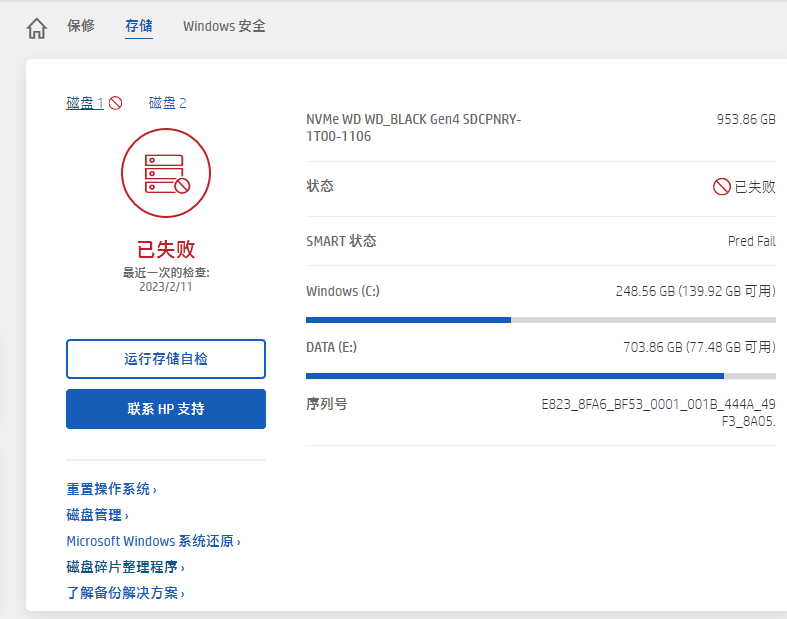Open 磁盘碎片整理程序 link
This screenshot has height=619, width=787.
123,567
